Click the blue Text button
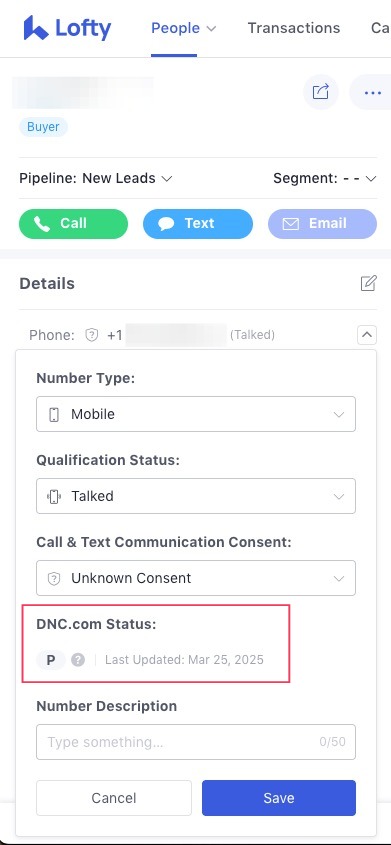The width and height of the screenshot is (391, 845). (198, 224)
